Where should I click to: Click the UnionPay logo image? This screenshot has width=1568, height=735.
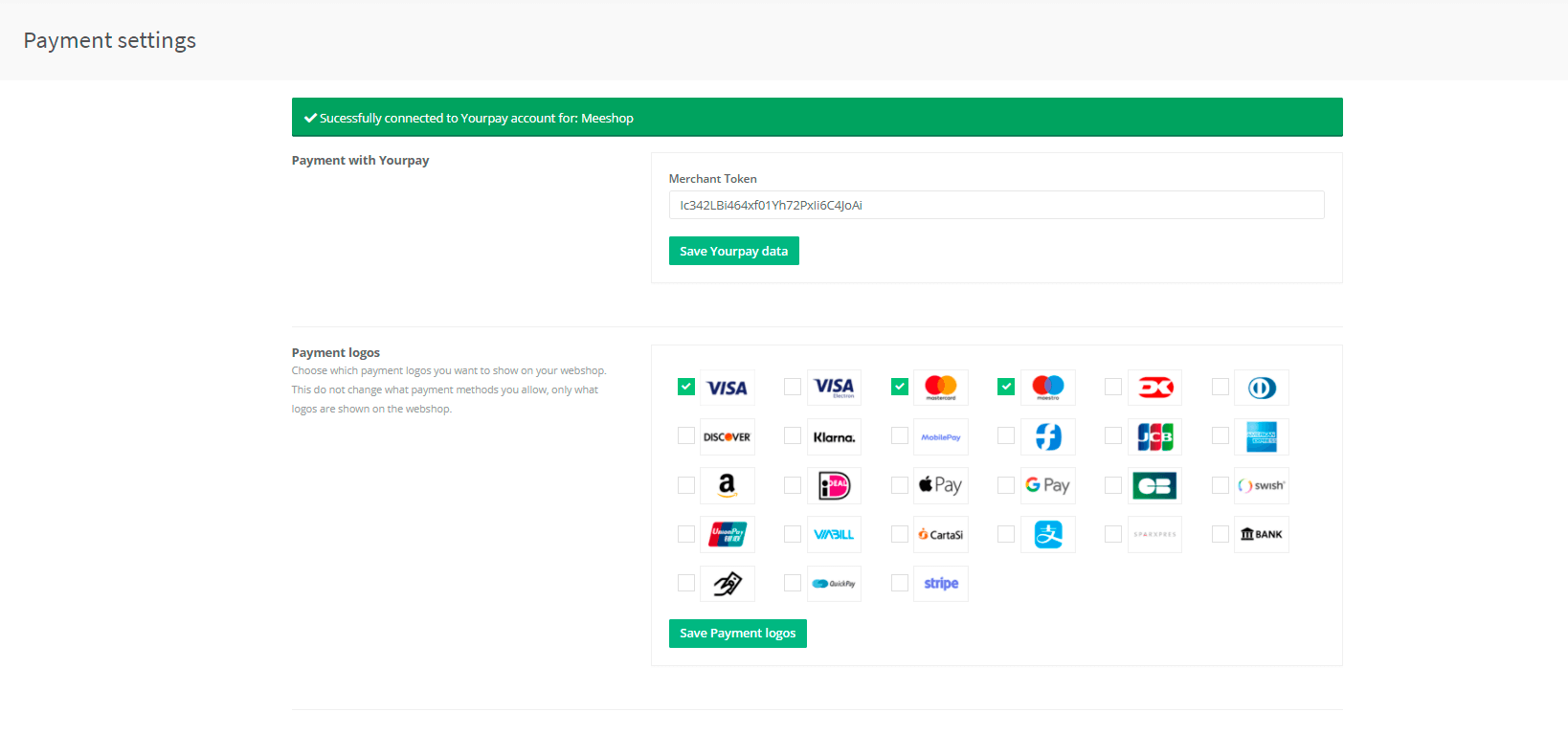[x=728, y=534]
